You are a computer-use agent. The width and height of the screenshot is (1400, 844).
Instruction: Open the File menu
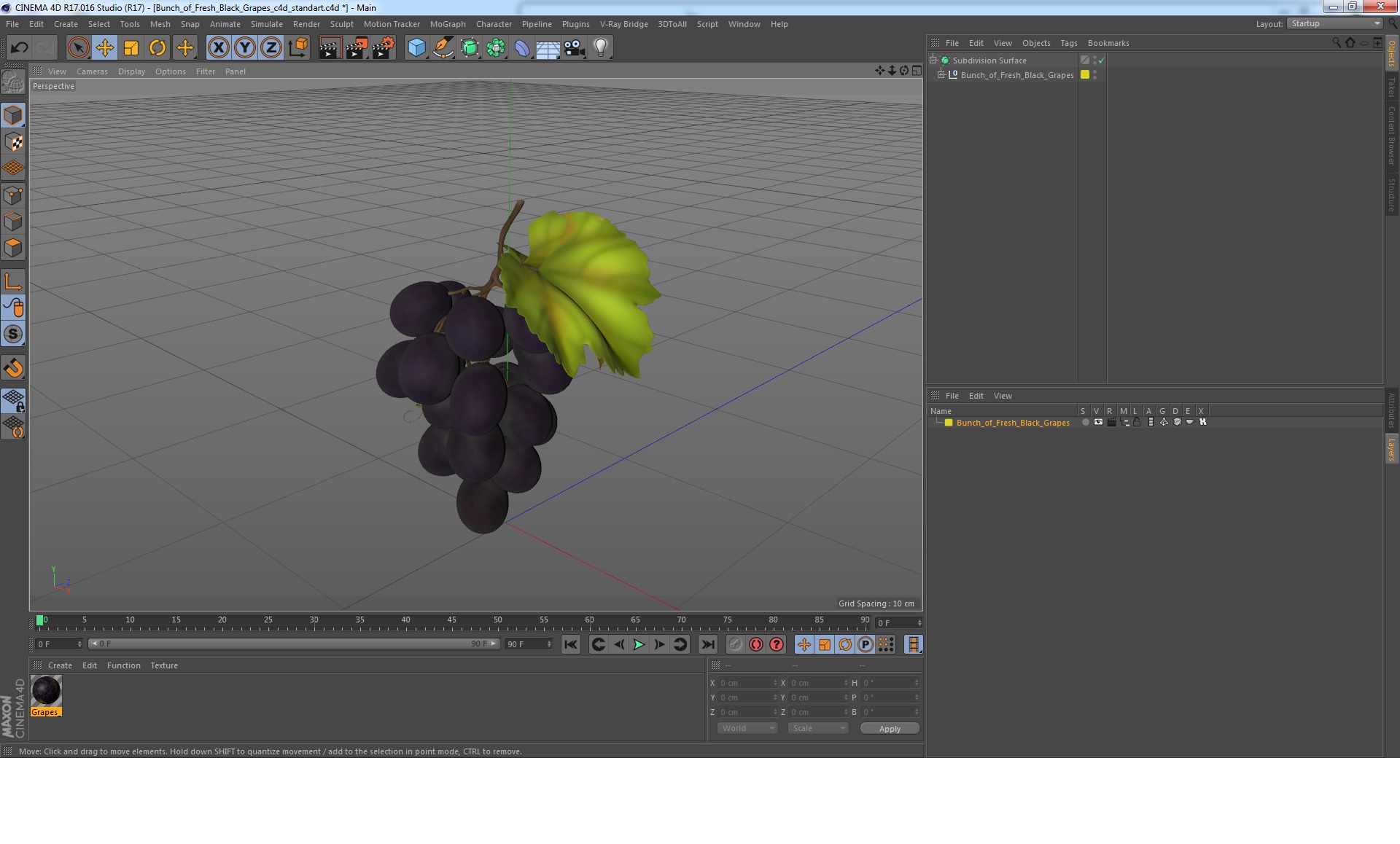coord(12,24)
